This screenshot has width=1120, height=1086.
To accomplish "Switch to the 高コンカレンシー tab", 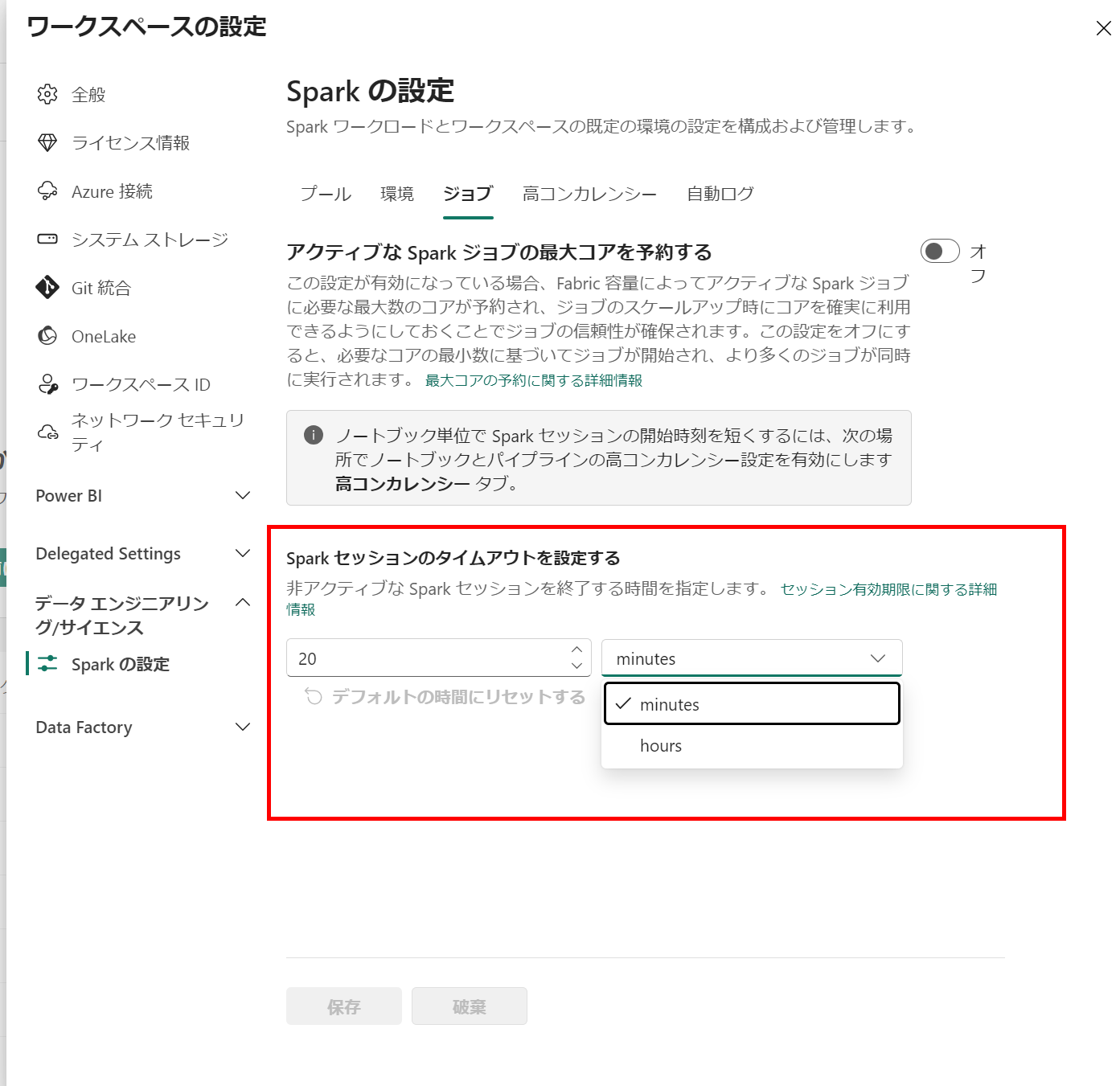I will coord(589,194).
